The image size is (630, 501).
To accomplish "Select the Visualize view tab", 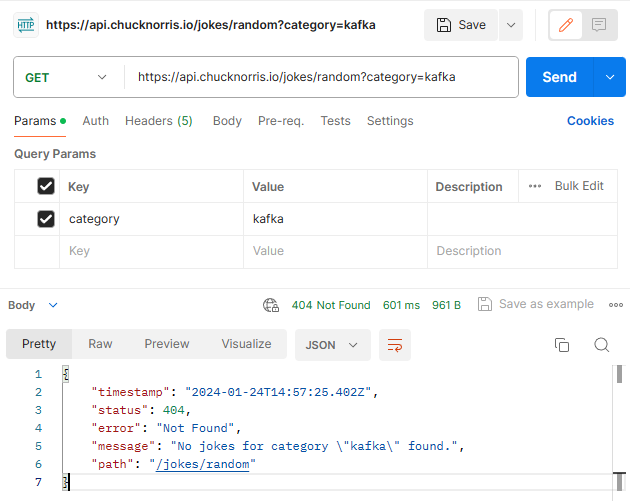I will point(246,344).
